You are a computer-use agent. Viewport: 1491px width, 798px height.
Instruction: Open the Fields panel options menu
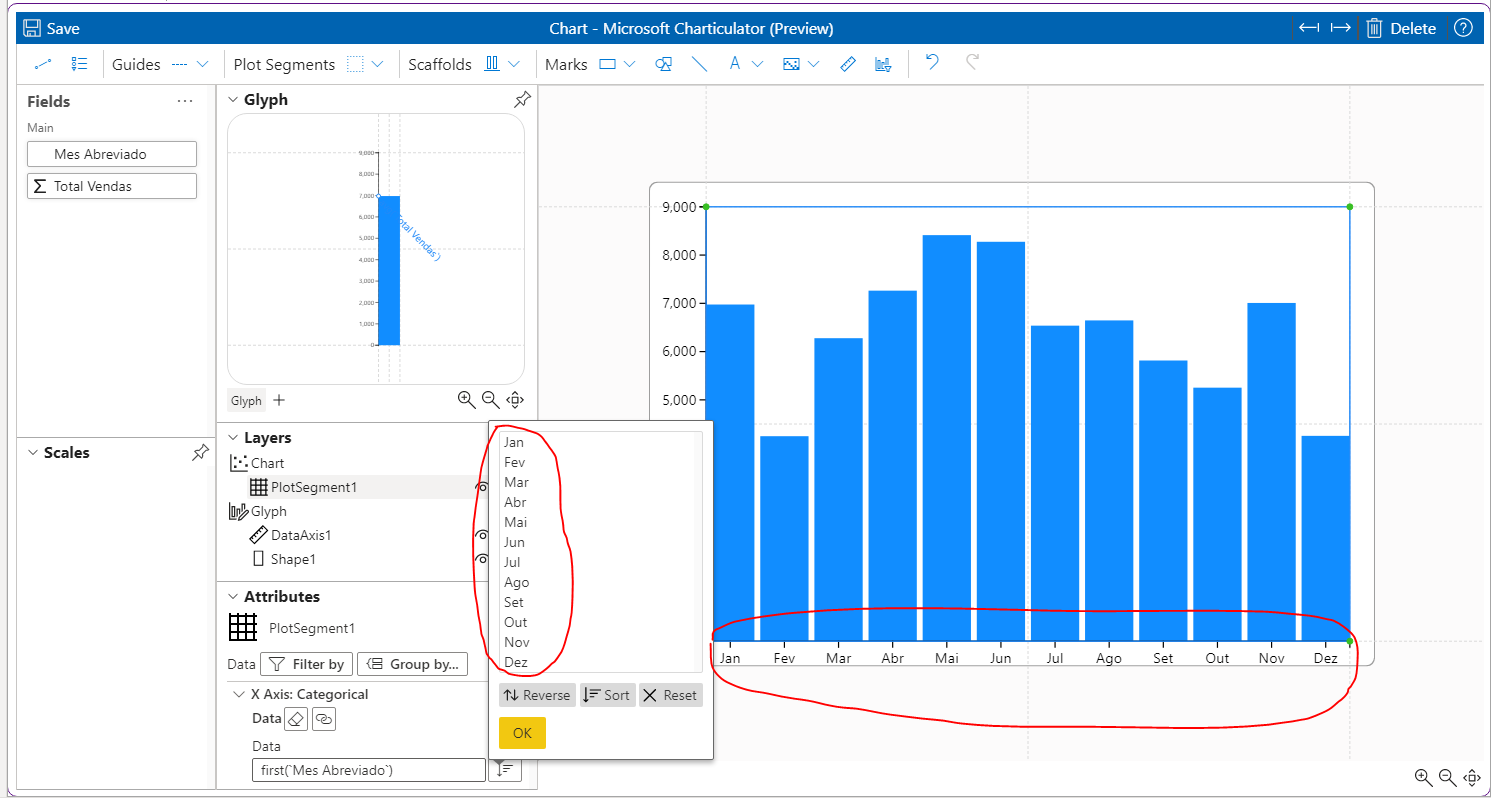coord(184,100)
